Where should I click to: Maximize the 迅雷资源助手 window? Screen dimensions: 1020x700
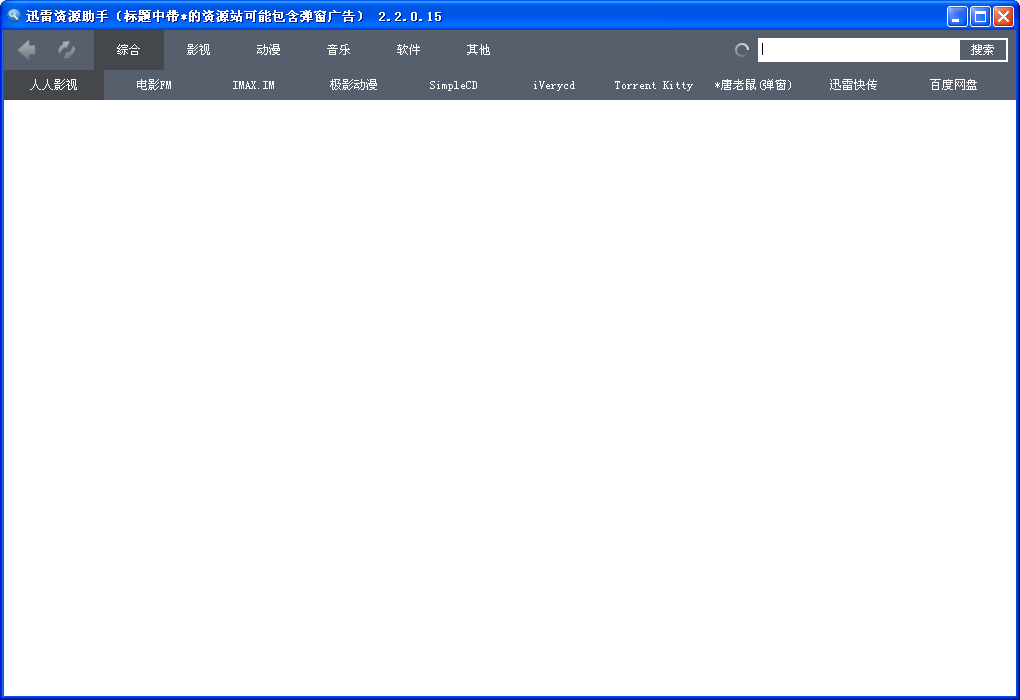980,16
